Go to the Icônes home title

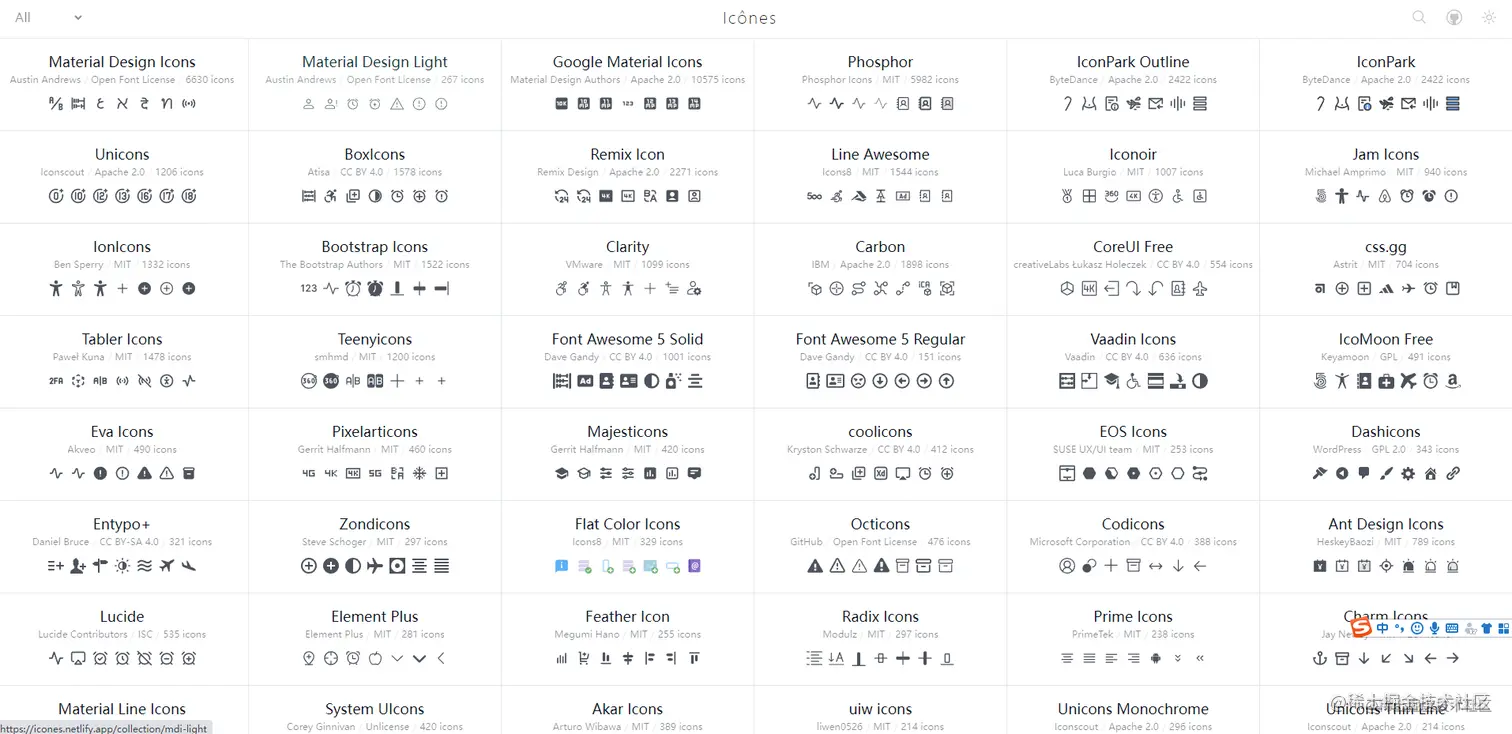pyautogui.click(x=749, y=17)
